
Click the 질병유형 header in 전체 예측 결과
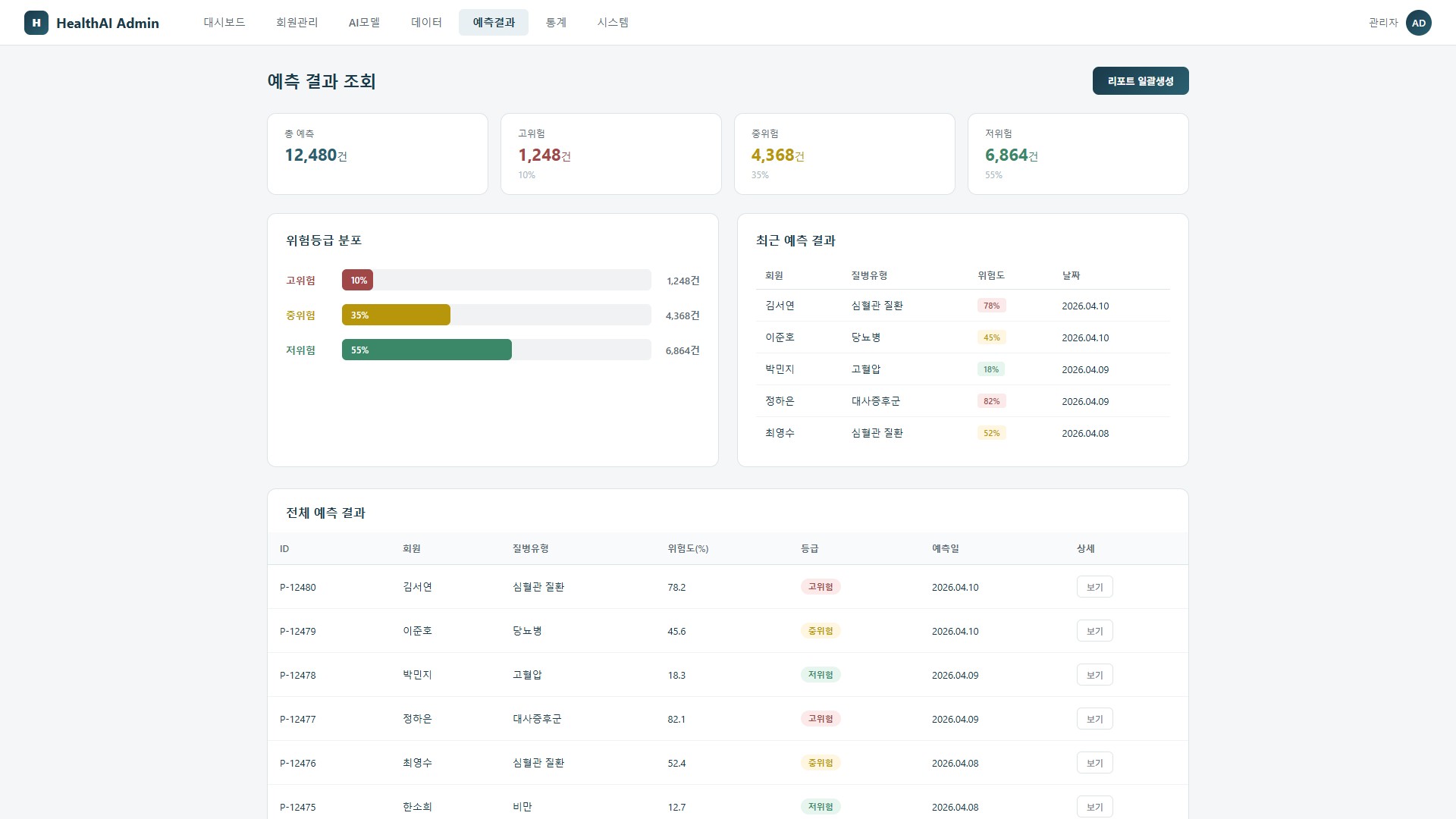pos(530,549)
